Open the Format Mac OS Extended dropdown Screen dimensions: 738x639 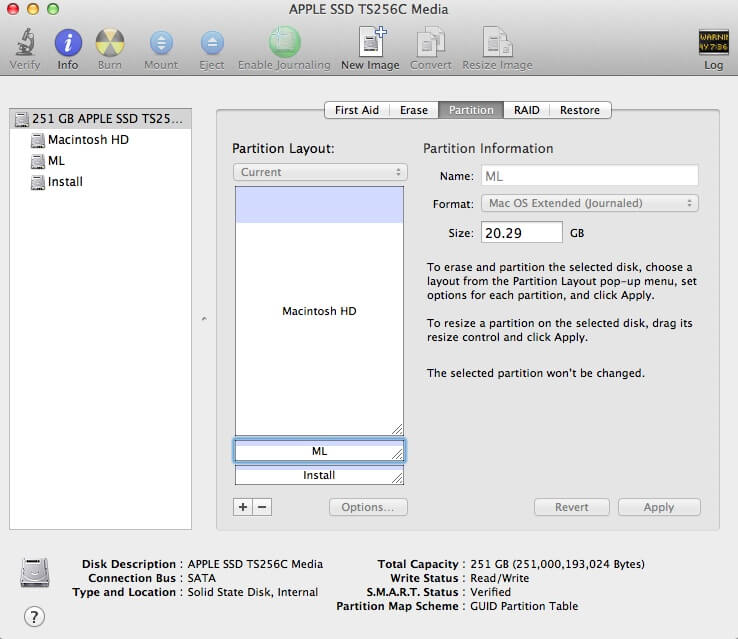pos(590,203)
